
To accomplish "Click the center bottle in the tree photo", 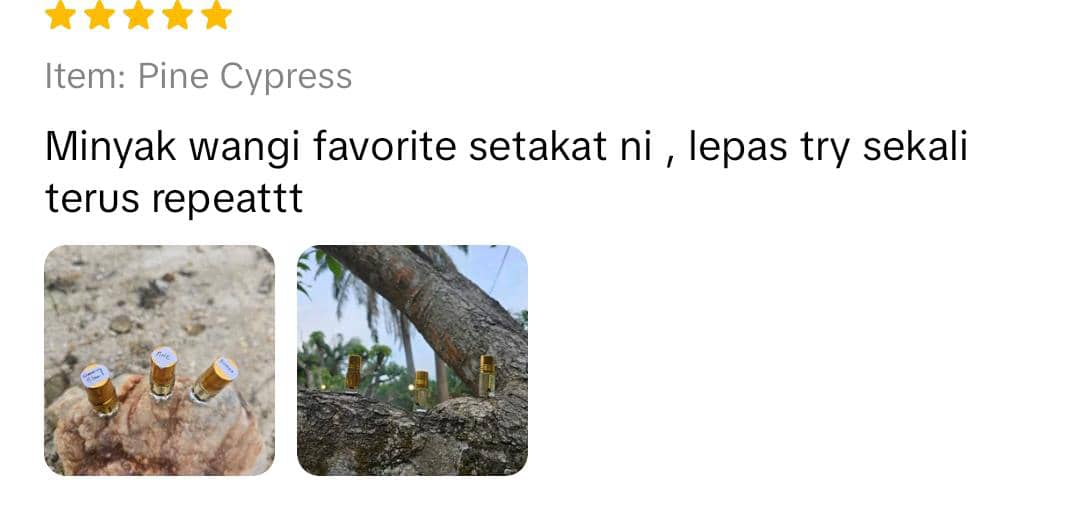I will (x=421, y=390).
